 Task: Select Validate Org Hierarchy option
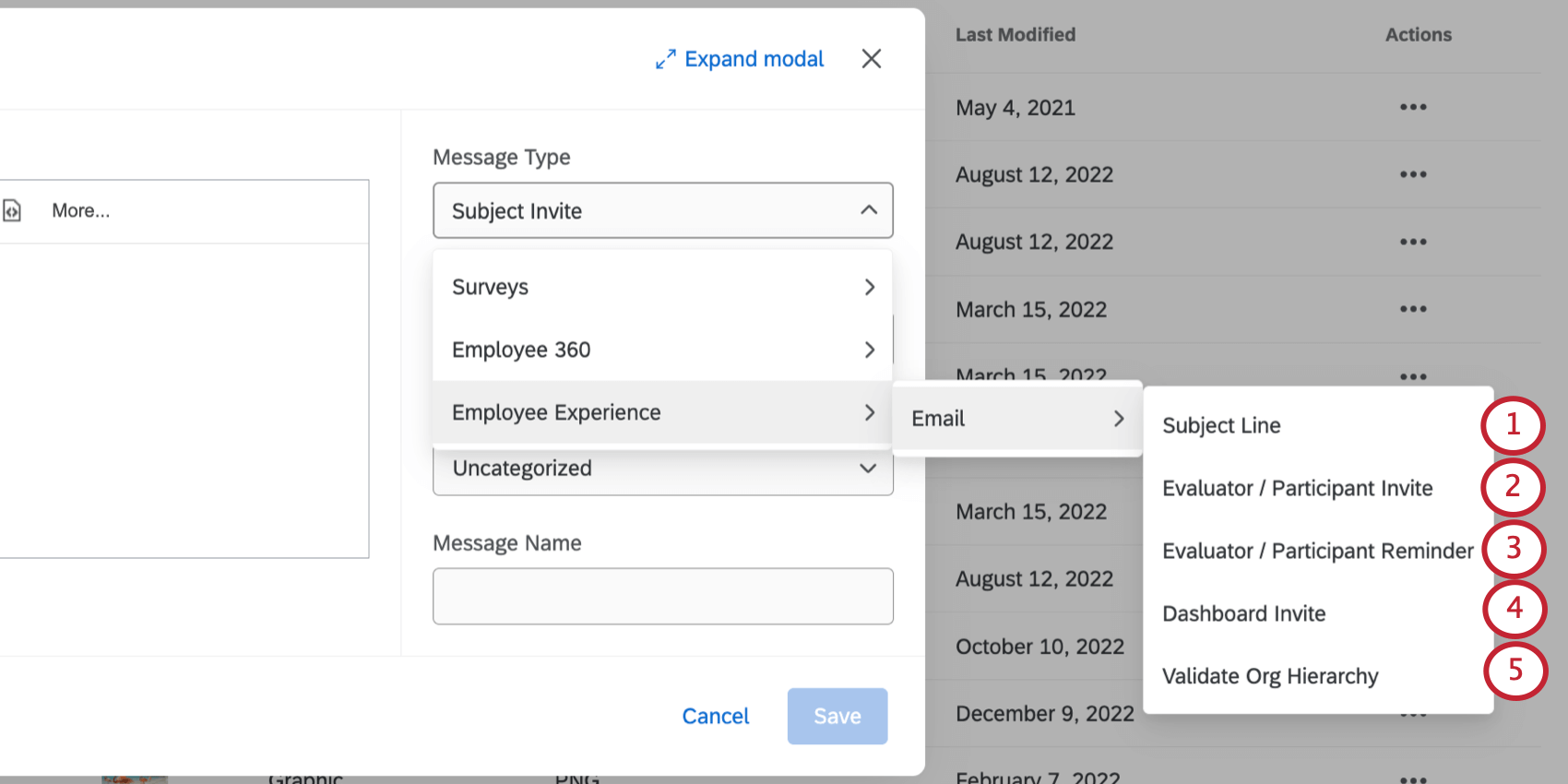tap(1269, 676)
